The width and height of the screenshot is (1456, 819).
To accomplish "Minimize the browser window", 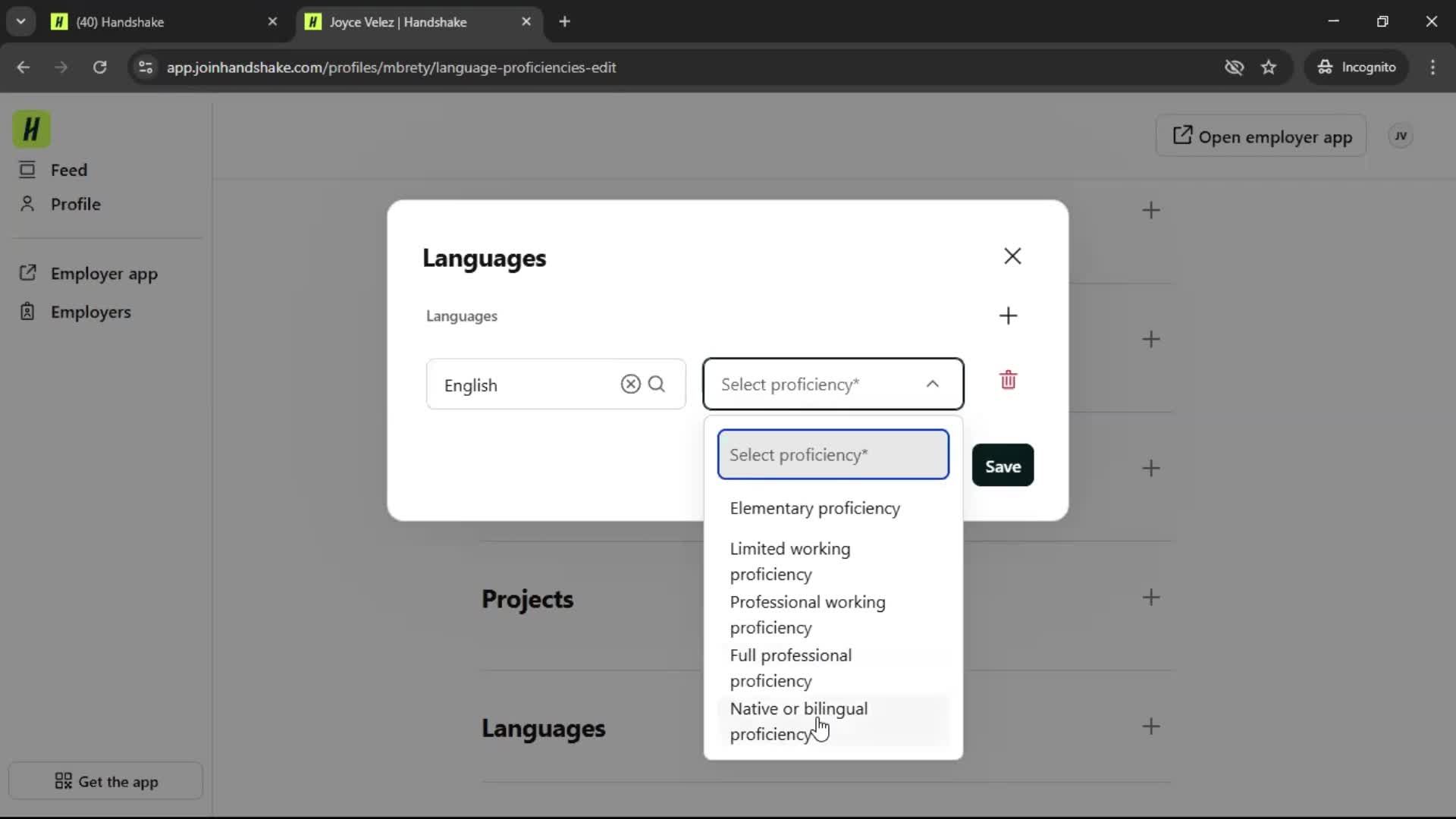I will pos(1334,21).
